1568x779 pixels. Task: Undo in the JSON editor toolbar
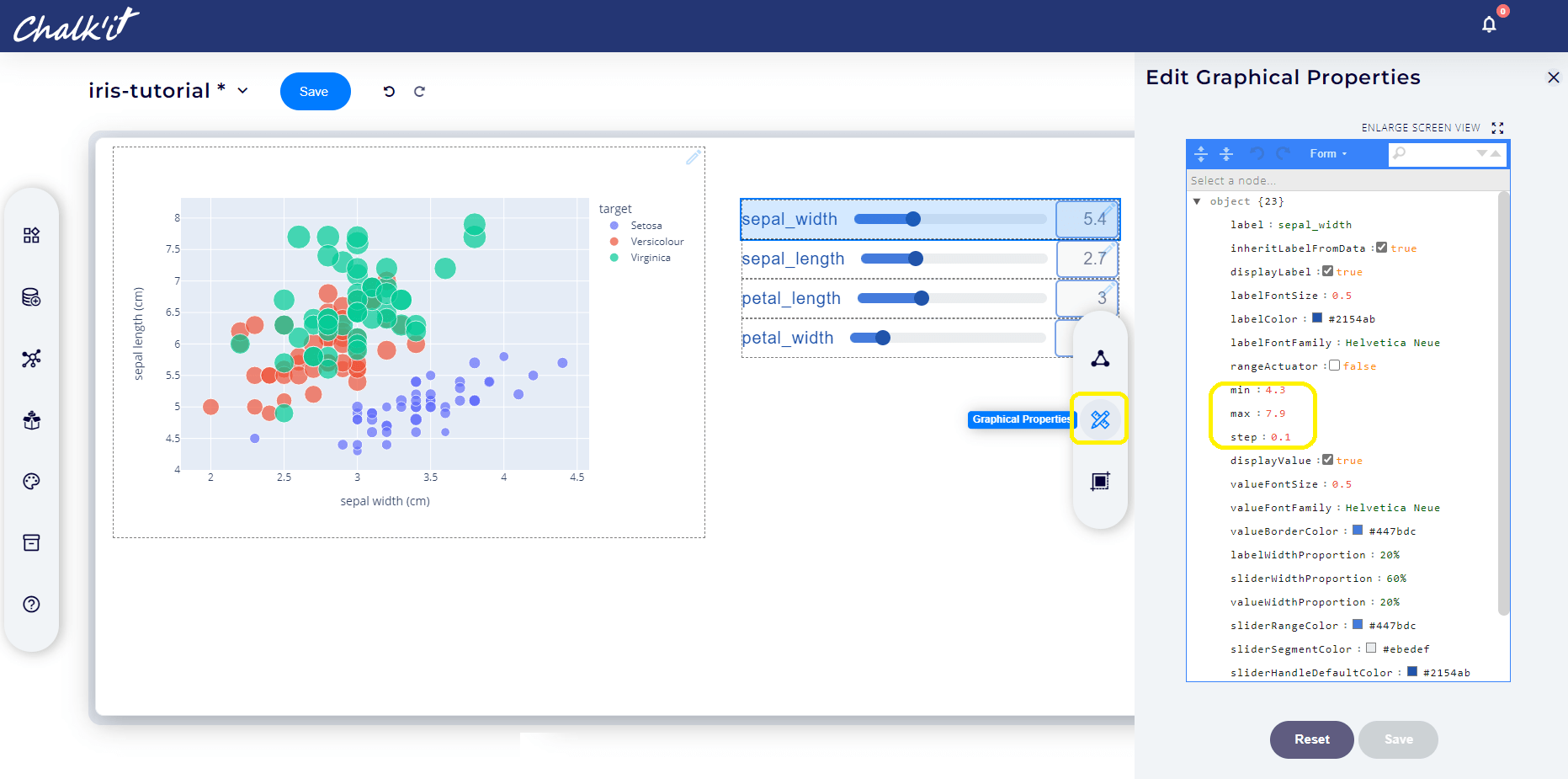[x=1257, y=153]
